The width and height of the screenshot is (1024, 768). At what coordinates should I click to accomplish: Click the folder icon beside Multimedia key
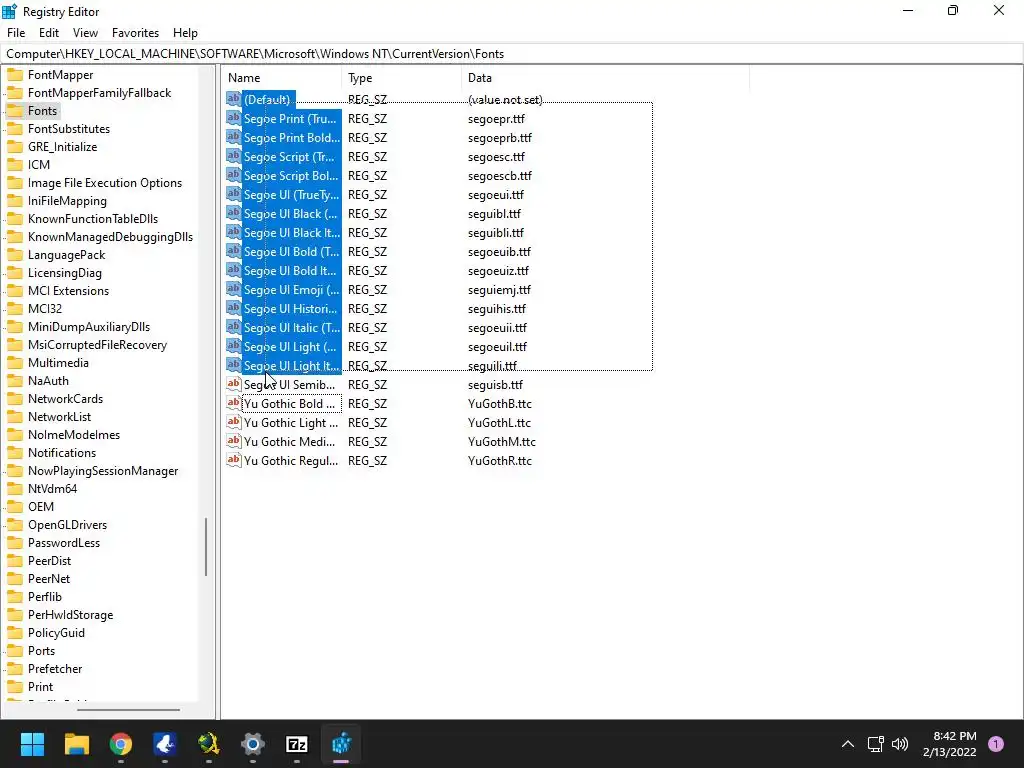14,363
